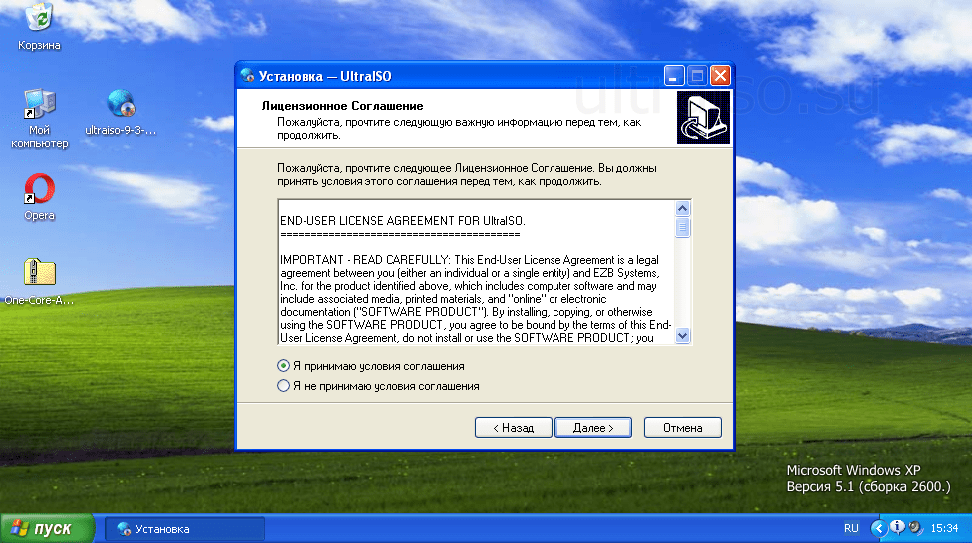
Task: Click the license text scrollbar up arrow
Action: point(683,208)
